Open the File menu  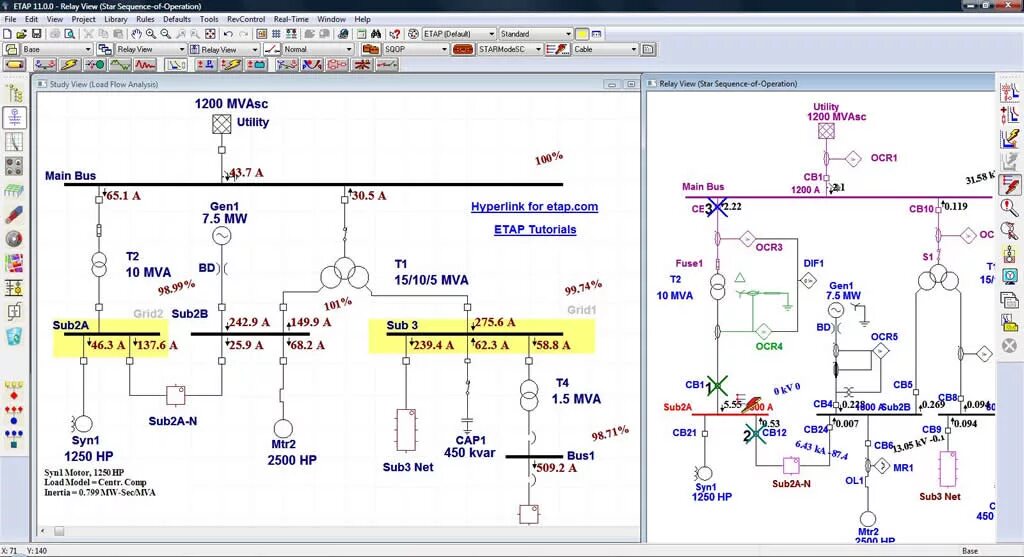pos(10,19)
